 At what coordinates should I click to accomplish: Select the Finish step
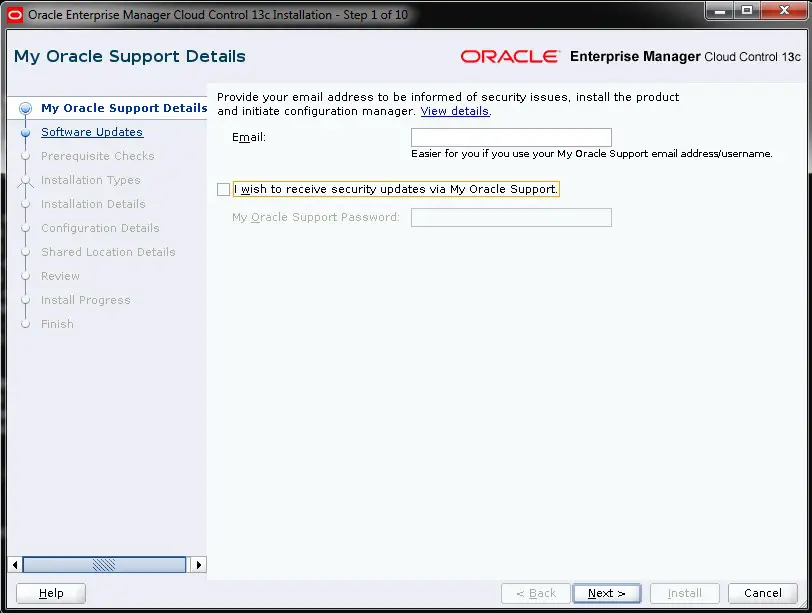pos(57,324)
